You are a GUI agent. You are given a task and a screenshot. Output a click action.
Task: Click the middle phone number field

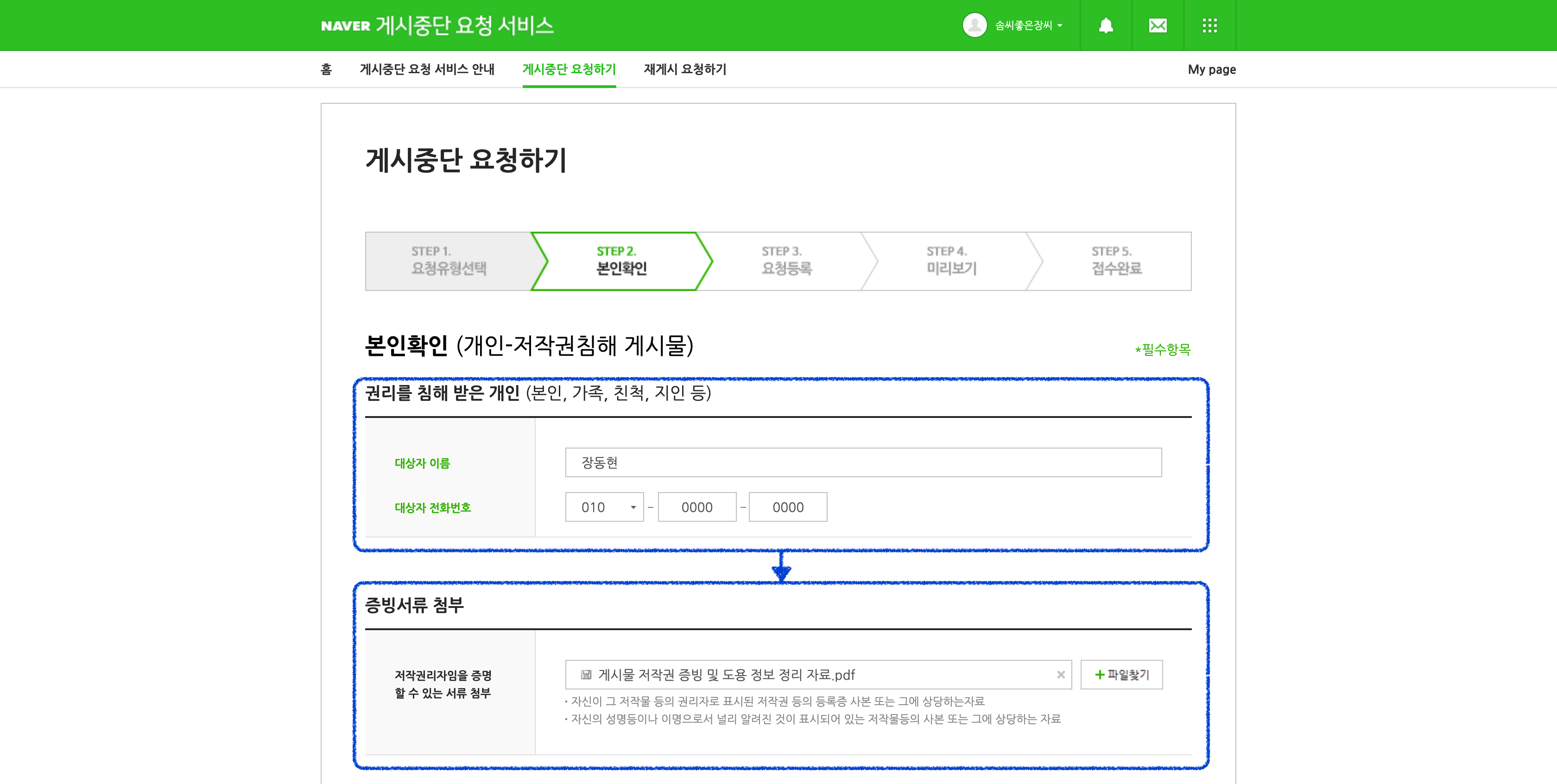tap(697, 507)
